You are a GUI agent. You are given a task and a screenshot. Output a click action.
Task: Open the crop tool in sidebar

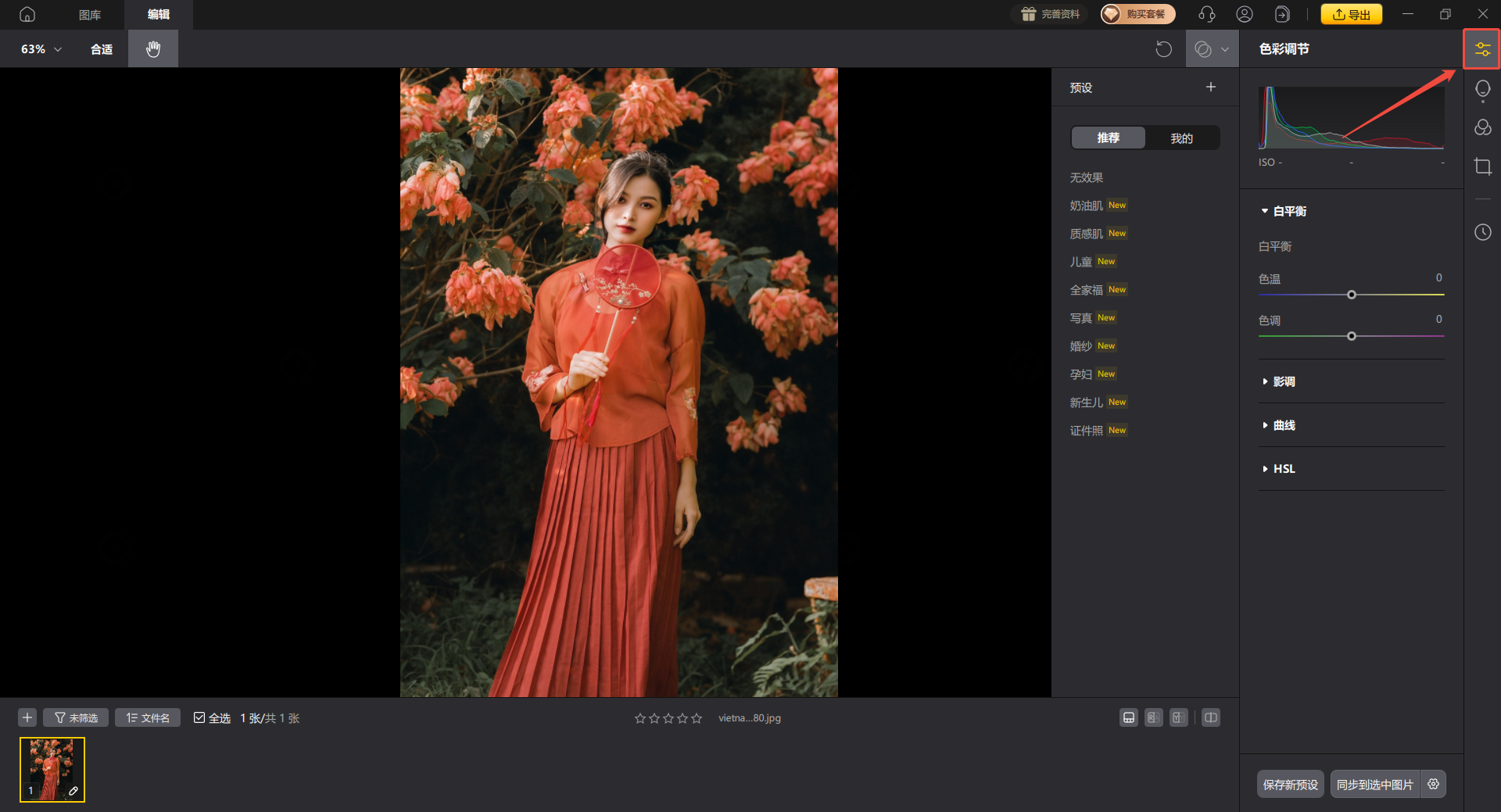(x=1482, y=166)
